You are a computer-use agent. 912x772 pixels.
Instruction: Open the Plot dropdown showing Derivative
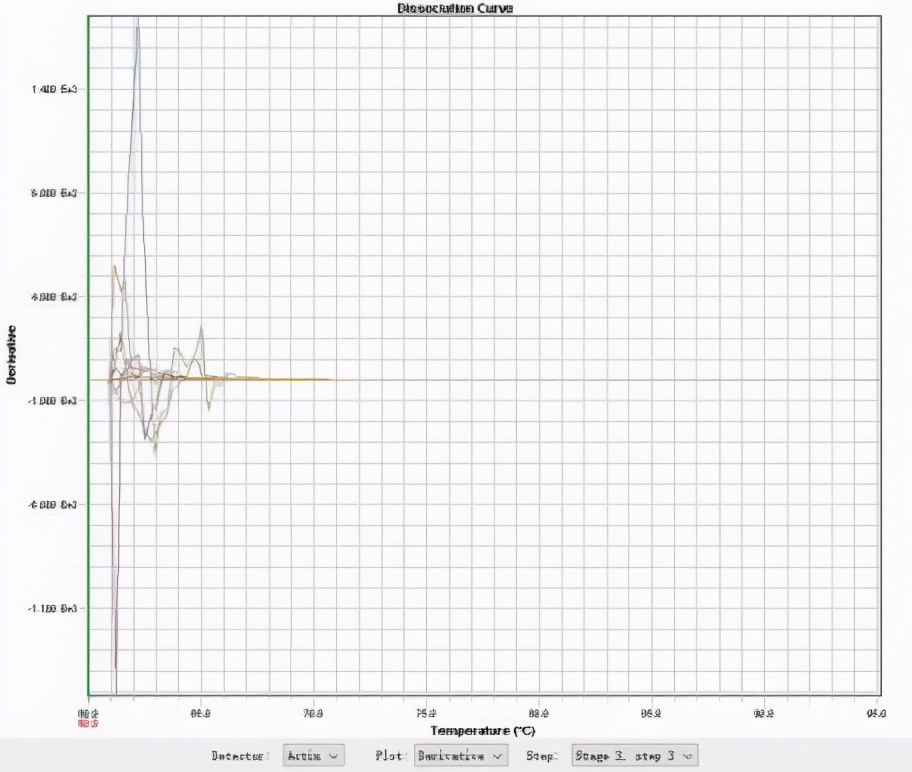coord(461,756)
